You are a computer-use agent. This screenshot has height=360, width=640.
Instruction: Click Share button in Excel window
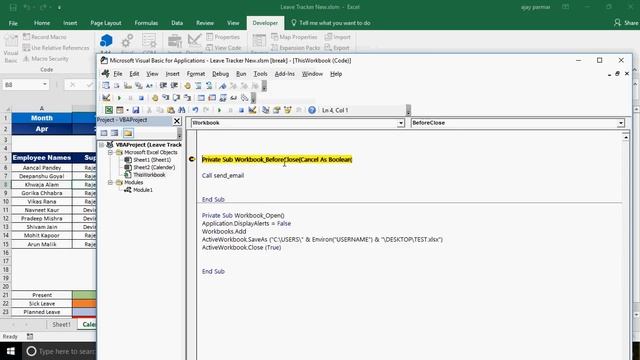(626, 23)
